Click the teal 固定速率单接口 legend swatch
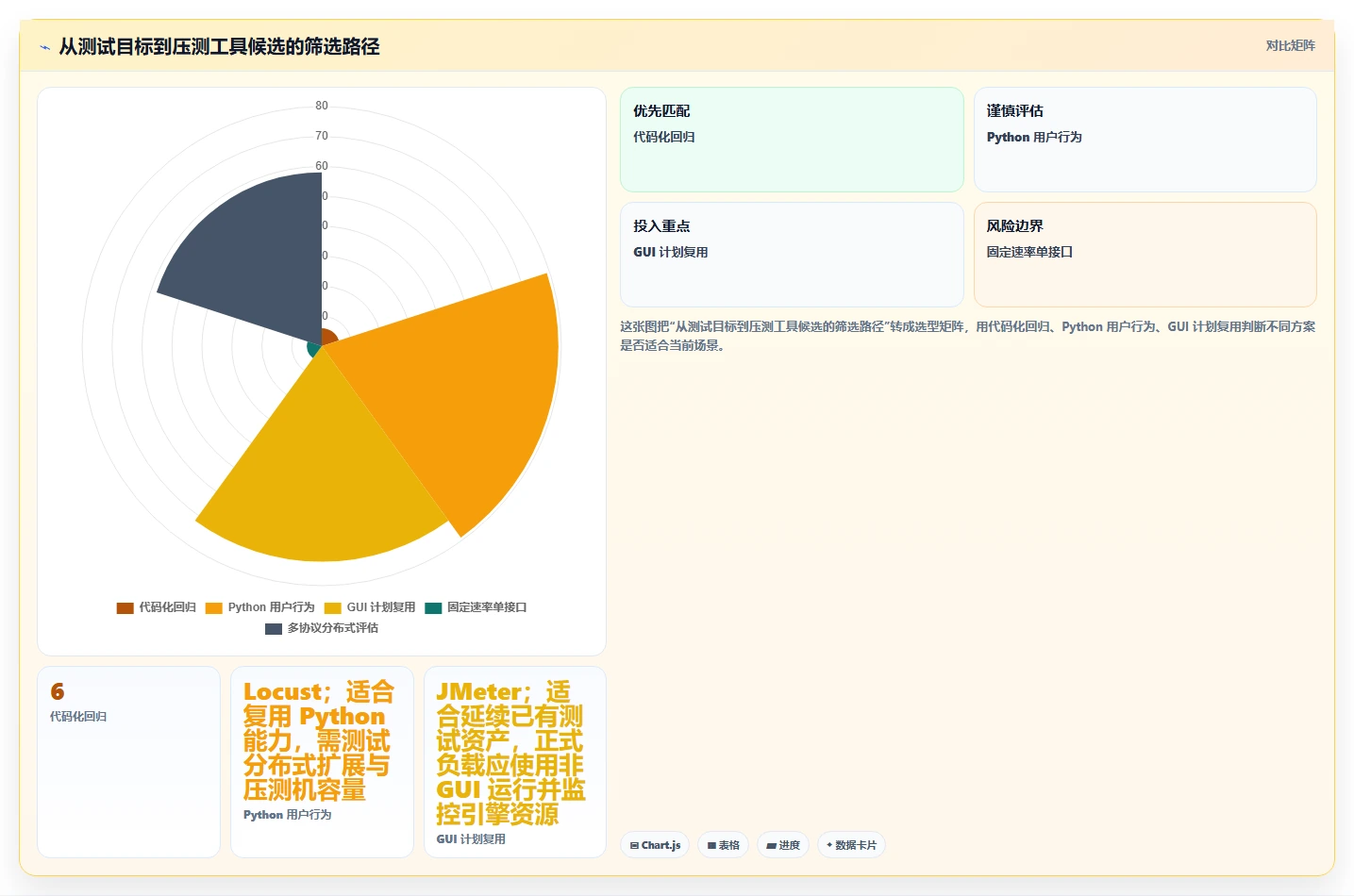1354x896 pixels. (433, 607)
